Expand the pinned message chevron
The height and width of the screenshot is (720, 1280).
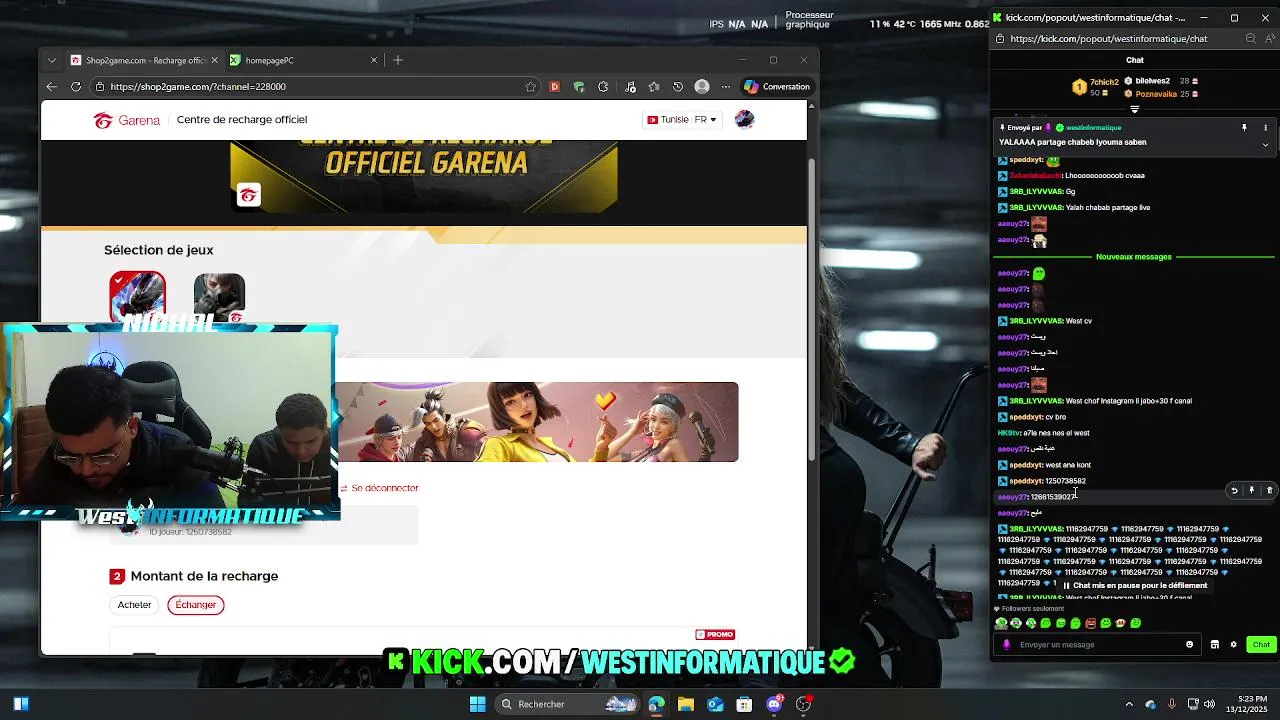click(1265, 144)
